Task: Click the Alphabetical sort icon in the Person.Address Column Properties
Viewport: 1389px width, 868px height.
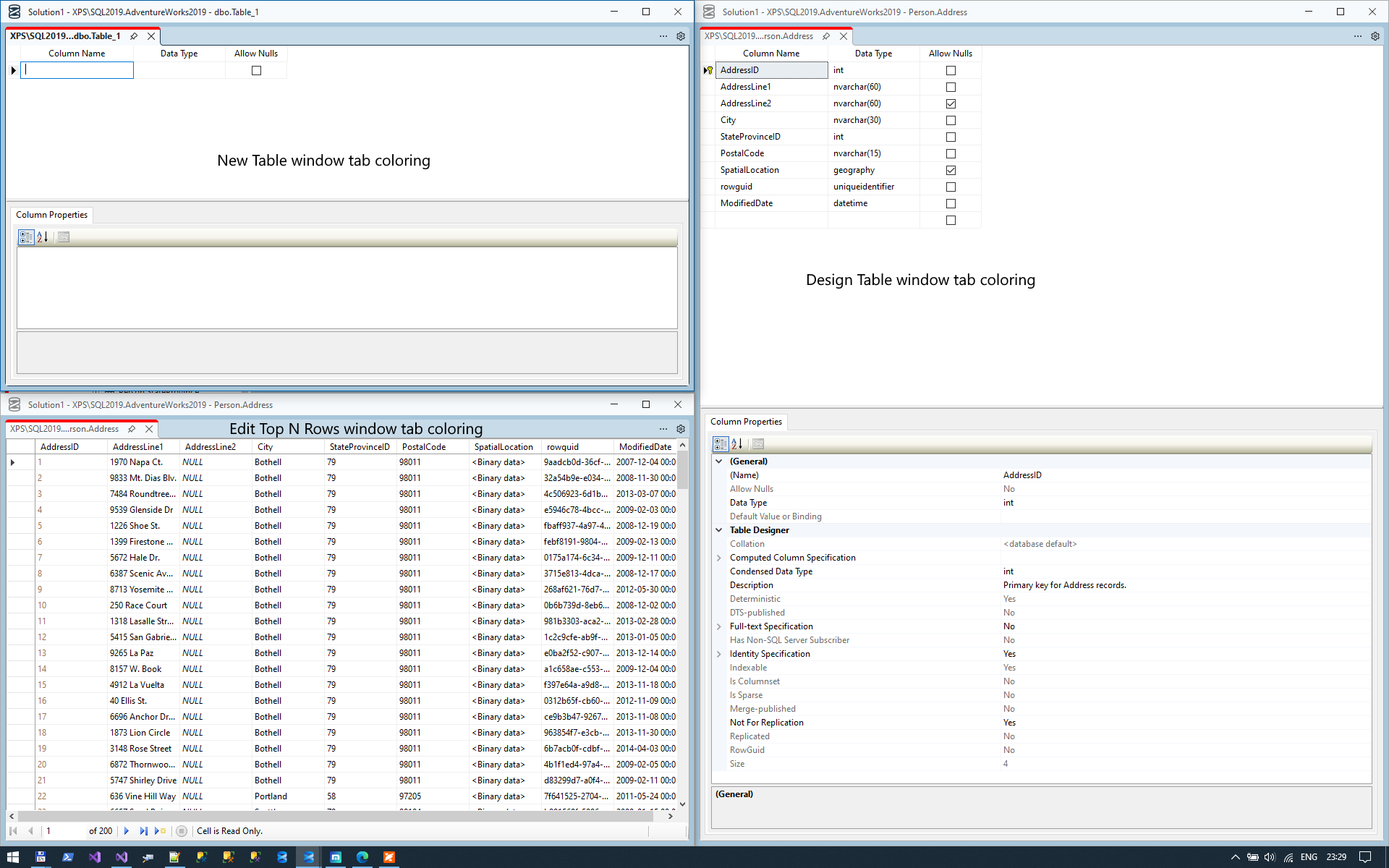Action: (736, 443)
